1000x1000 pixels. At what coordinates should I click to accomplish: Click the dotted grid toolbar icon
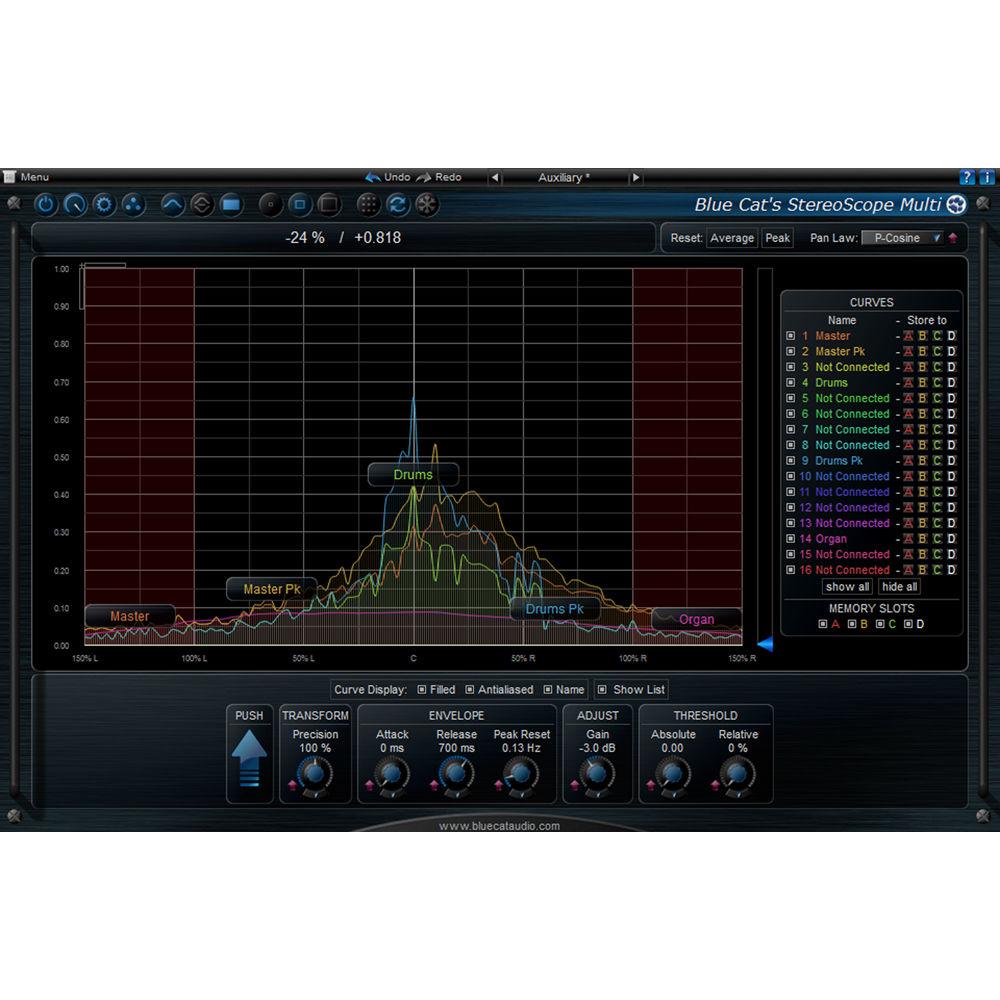pos(369,205)
